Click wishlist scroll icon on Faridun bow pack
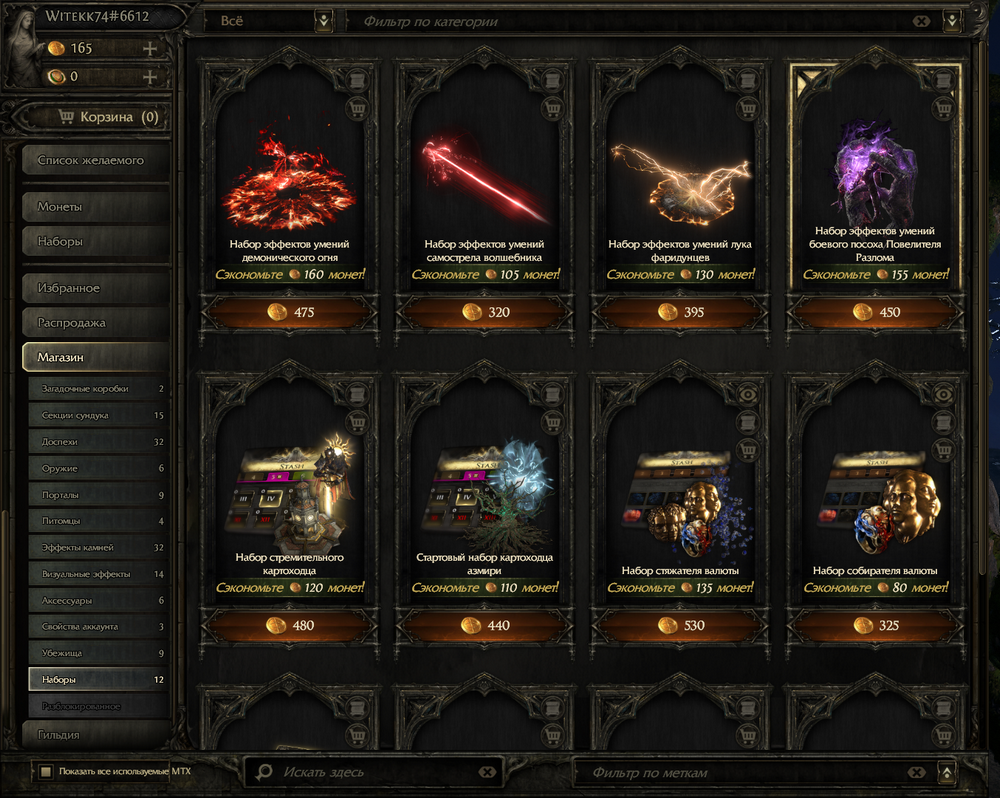The height and width of the screenshot is (798, 1000). (747, 81)
